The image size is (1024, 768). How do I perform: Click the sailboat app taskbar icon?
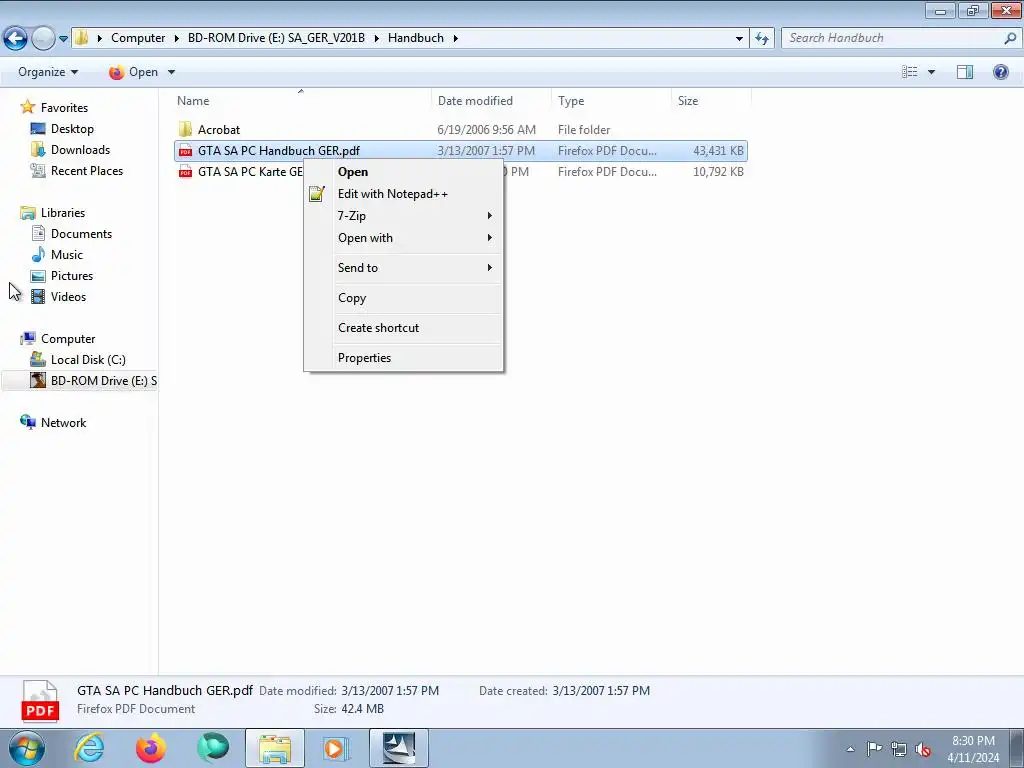pos(398,748)
